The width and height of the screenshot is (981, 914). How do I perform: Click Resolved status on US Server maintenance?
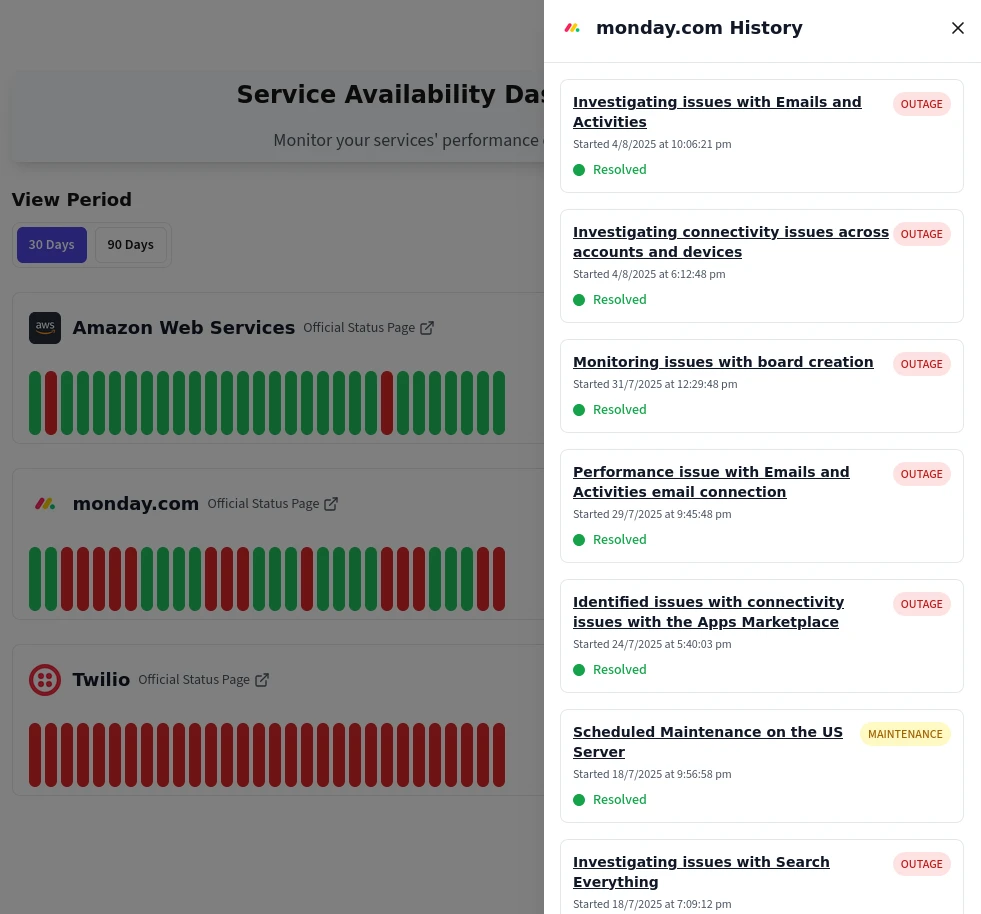tap(610, 800)
